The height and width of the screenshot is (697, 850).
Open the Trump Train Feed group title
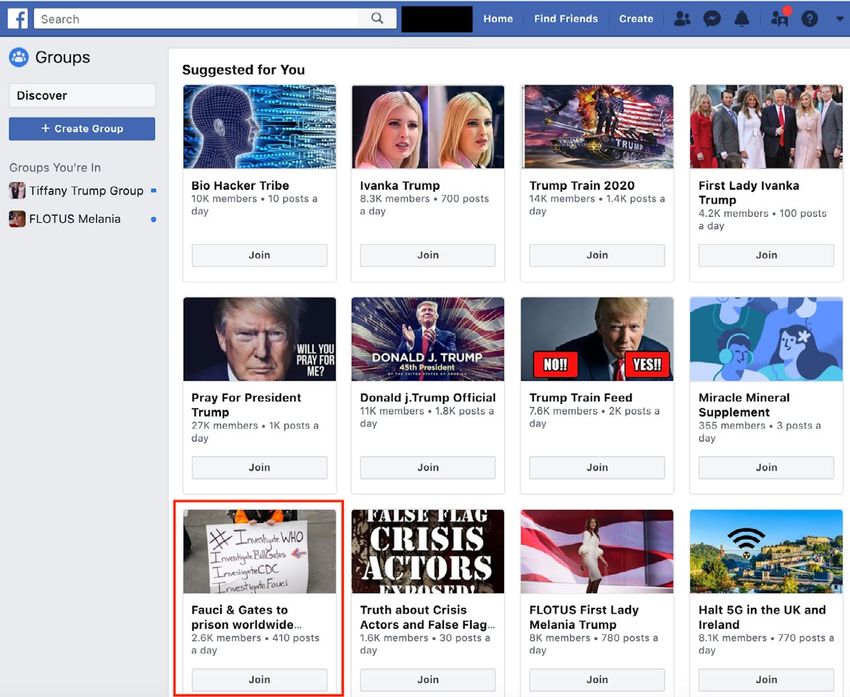point(581,398)
